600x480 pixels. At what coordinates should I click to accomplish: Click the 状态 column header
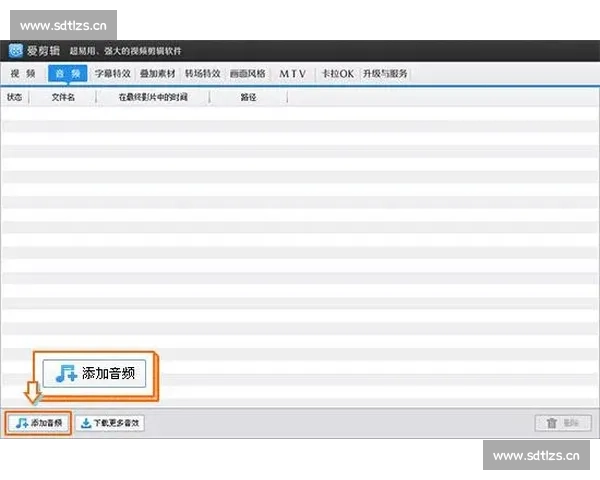15,97
